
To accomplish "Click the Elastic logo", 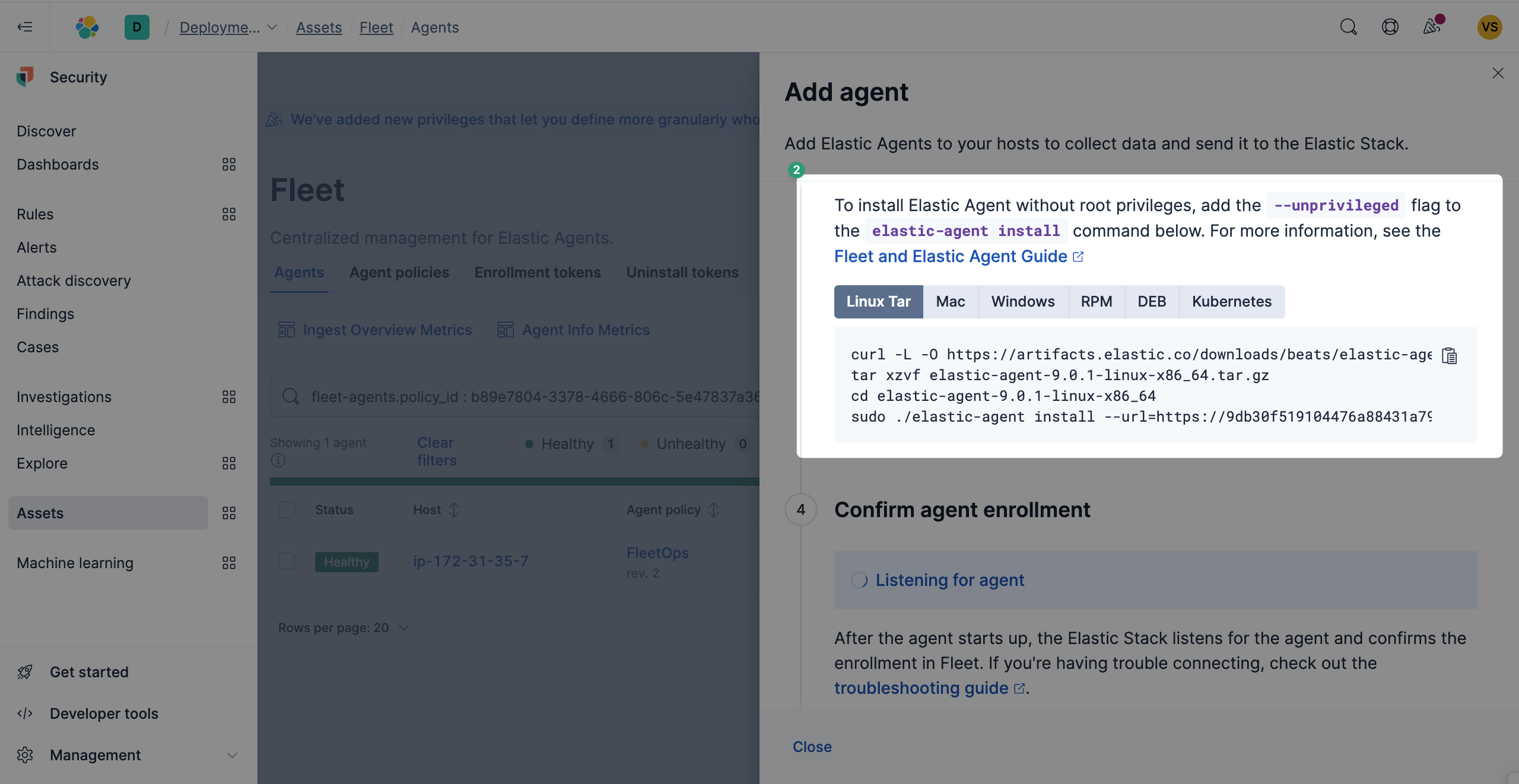I will click(87, 27).
